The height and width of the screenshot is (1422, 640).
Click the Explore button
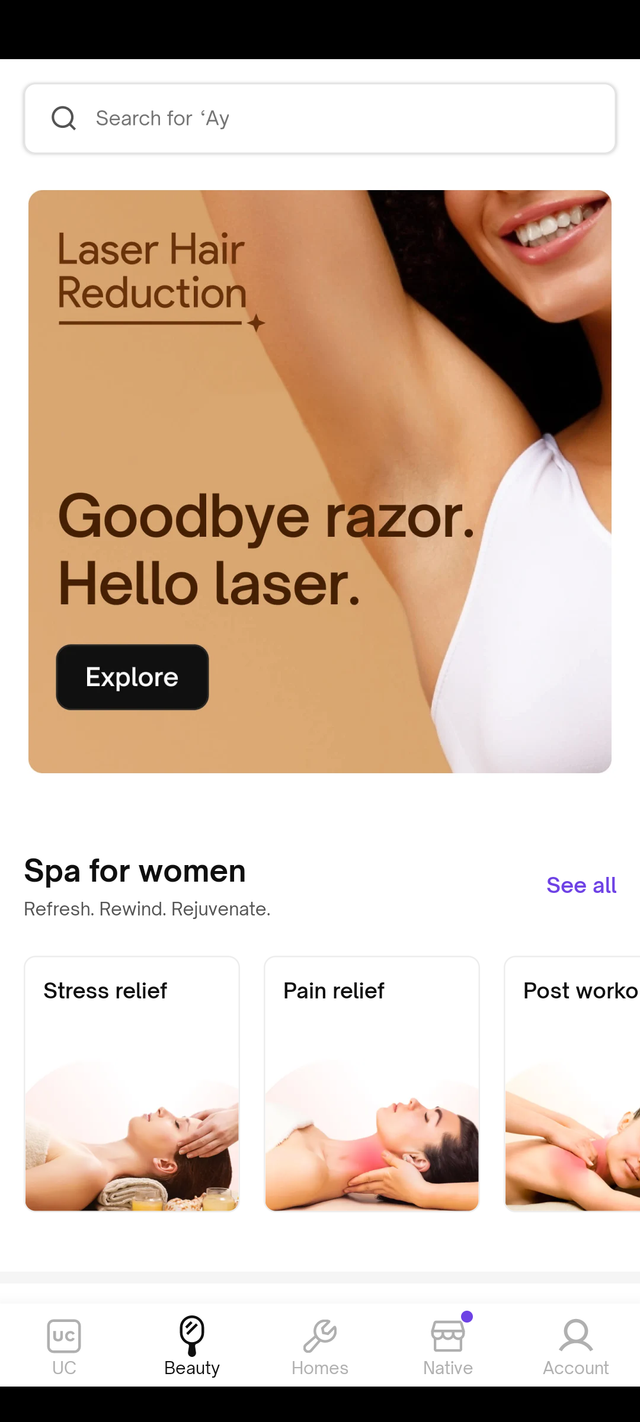132,677
